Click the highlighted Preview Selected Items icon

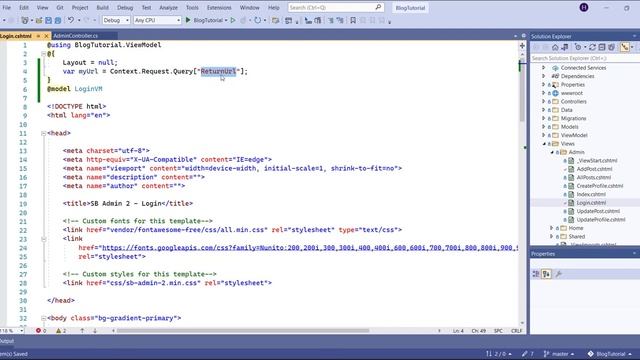pos(625,47)
